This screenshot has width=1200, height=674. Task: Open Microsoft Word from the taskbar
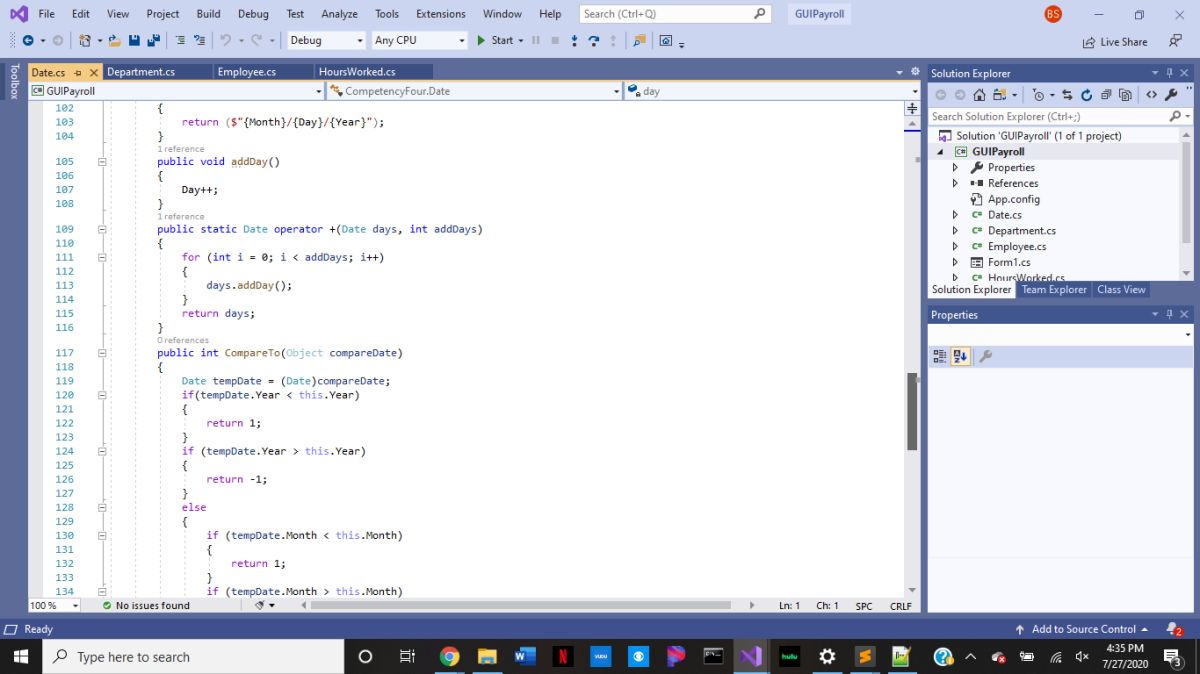click(x=525, y=656)
